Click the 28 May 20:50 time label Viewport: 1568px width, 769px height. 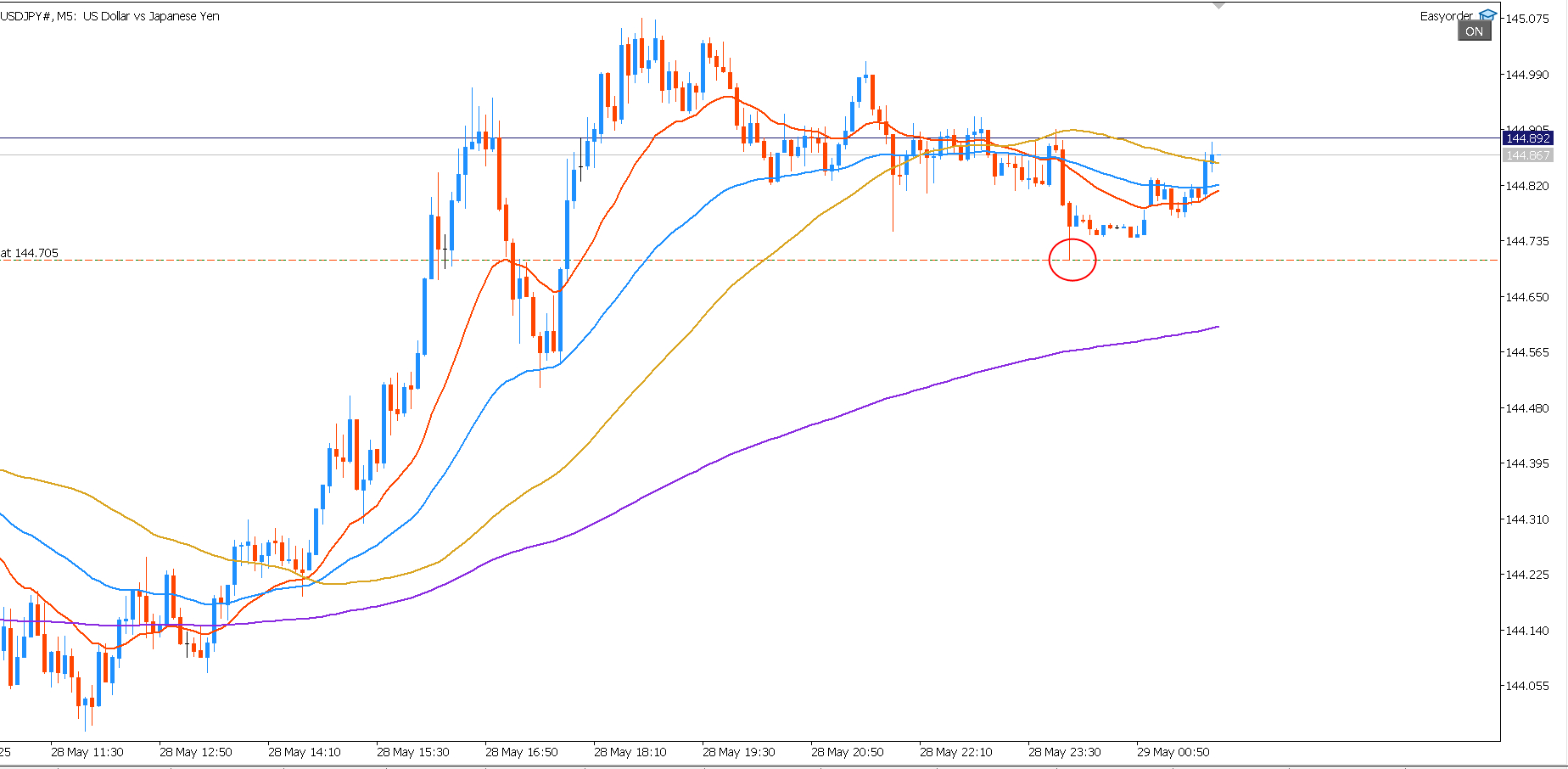847,752
